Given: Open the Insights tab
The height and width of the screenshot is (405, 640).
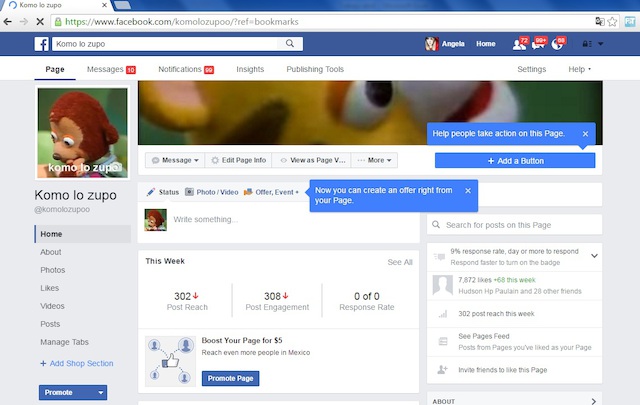Looking at the screenshot, I should pyautogui.click(x=250, y=69).
